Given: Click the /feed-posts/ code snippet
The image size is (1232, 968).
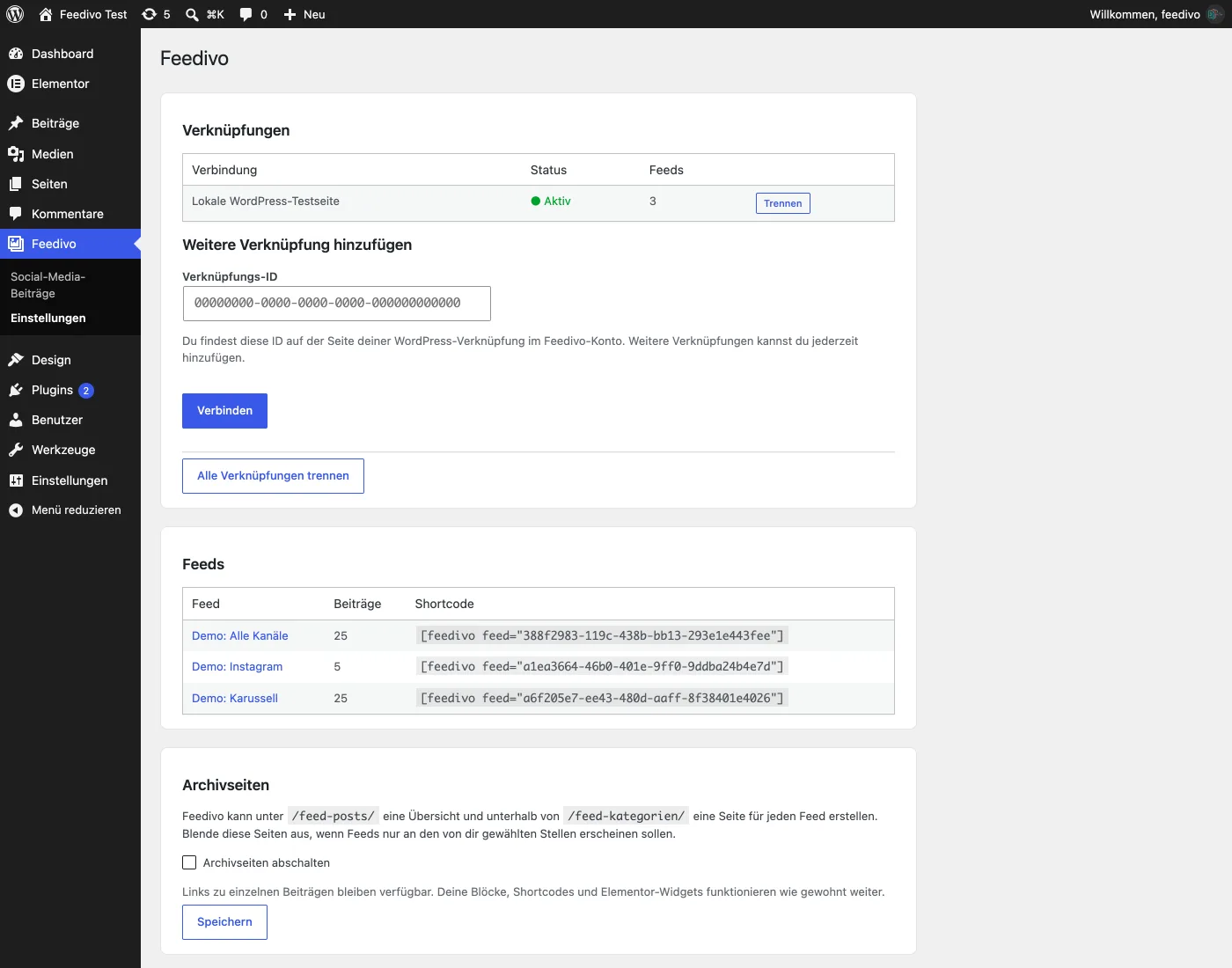Looking at the screenshot, I should click(x=334, y=816).
